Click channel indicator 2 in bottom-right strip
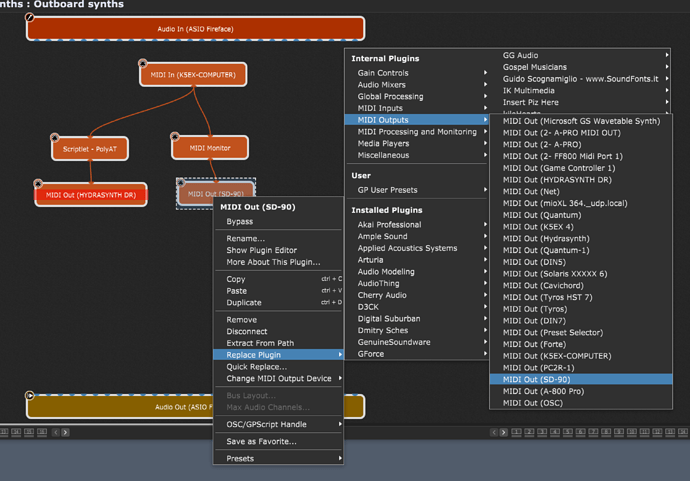The height and width of the screenshot is (481, 690). [529, 432]
